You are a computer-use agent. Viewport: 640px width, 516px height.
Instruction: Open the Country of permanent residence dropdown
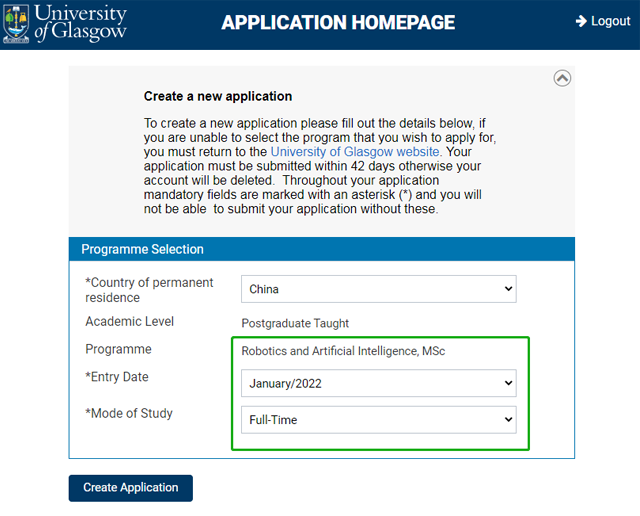[378, 289]
